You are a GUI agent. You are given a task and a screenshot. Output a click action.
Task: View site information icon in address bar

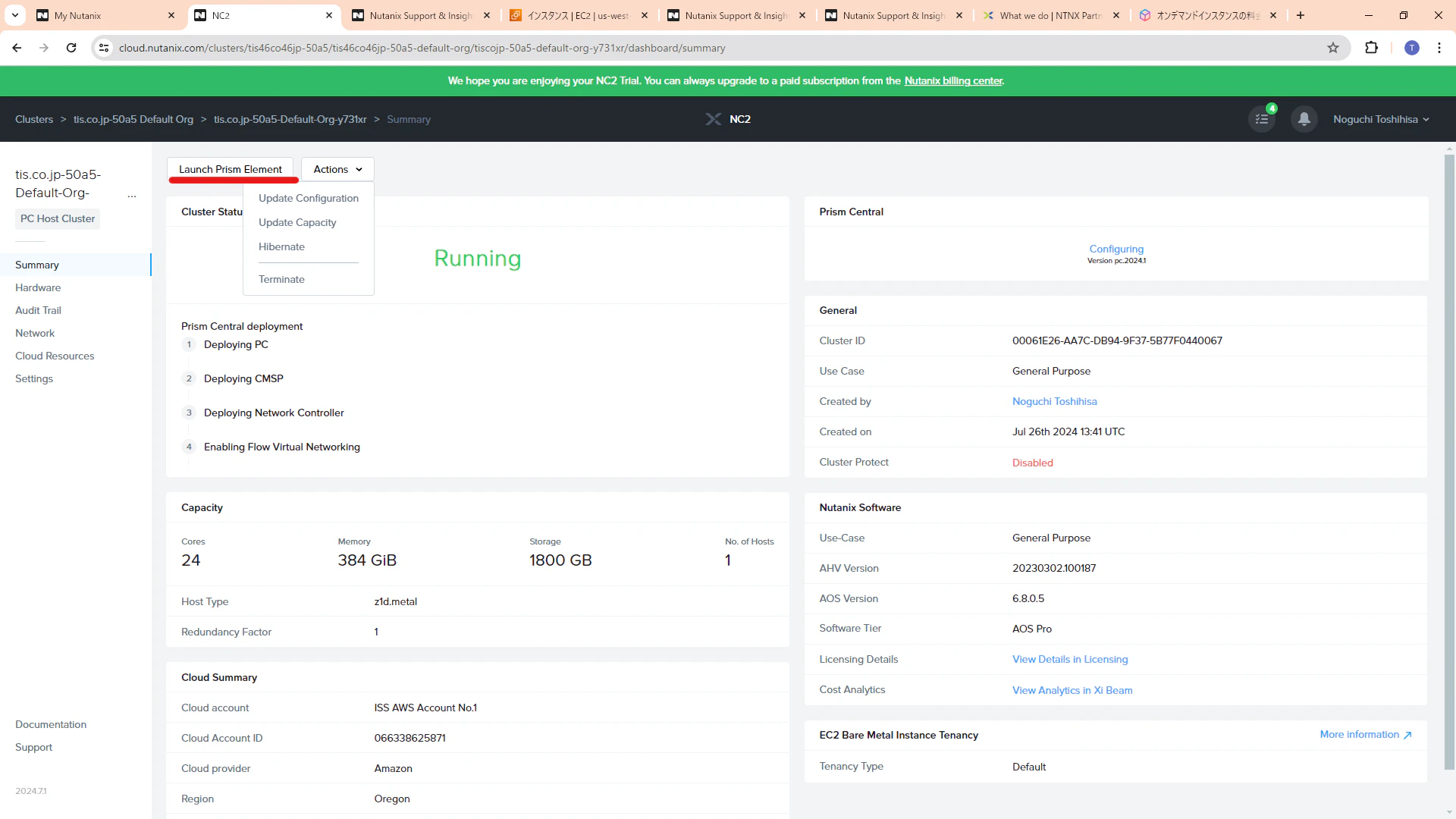105,48
